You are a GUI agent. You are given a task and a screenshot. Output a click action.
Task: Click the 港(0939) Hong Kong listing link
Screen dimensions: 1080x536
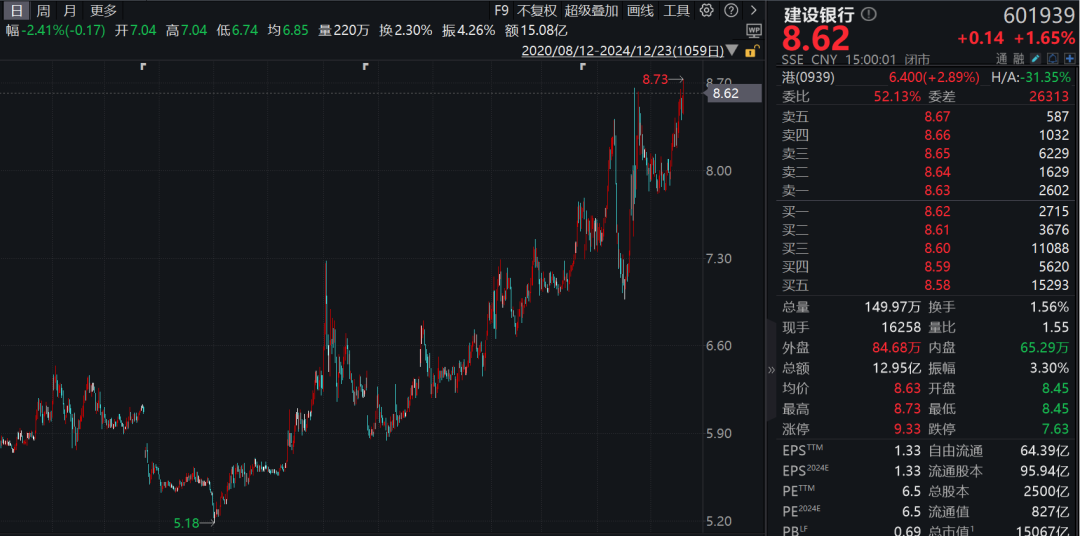pyautogui.click(x=810, y=78)
